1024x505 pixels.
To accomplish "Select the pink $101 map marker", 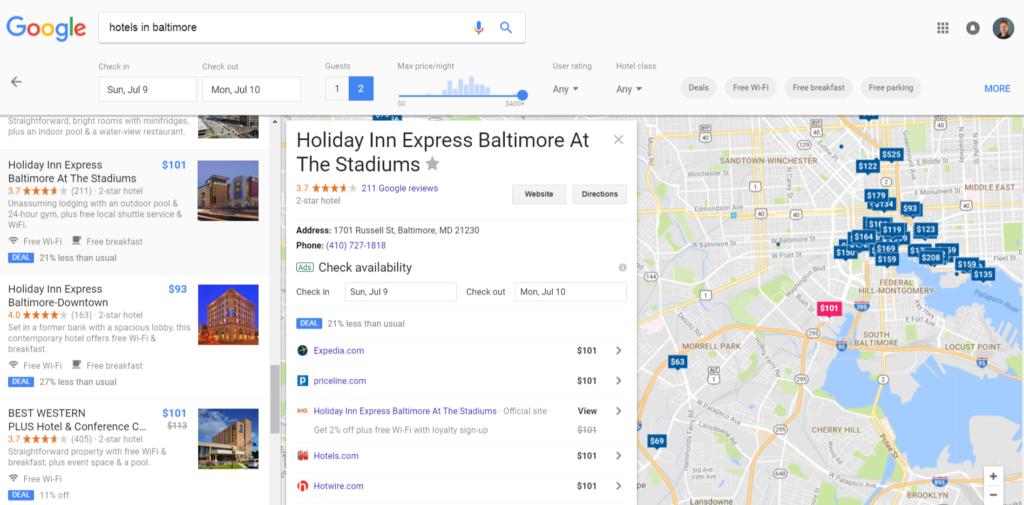I will [829, 308].
